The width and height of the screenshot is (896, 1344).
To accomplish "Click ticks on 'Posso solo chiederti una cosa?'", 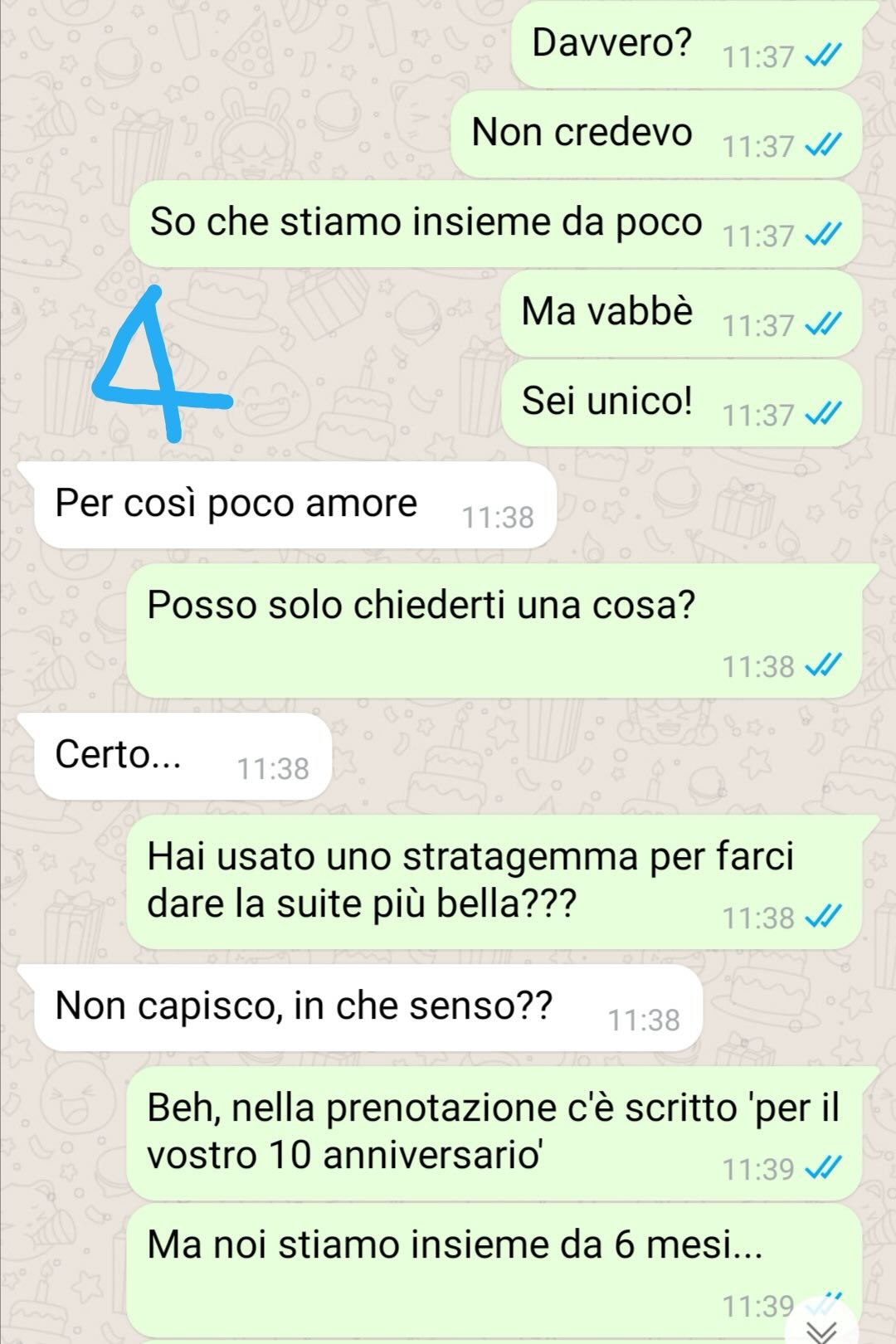I will (x=825, y=665).
